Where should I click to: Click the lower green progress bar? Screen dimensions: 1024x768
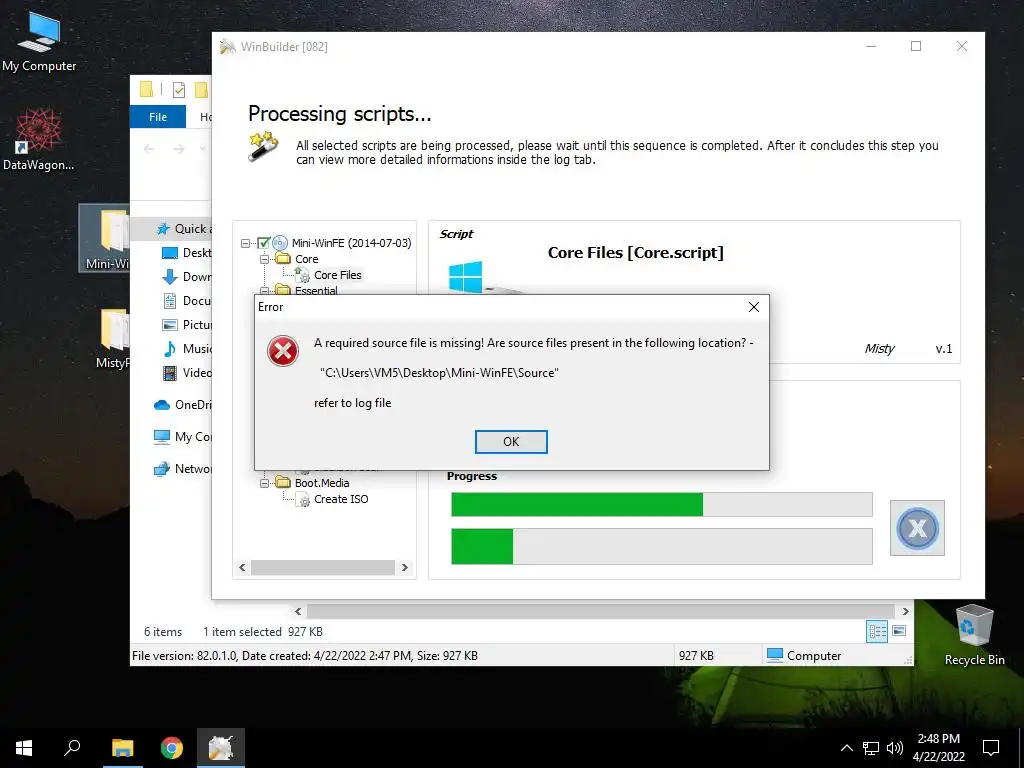pos(662,547)
